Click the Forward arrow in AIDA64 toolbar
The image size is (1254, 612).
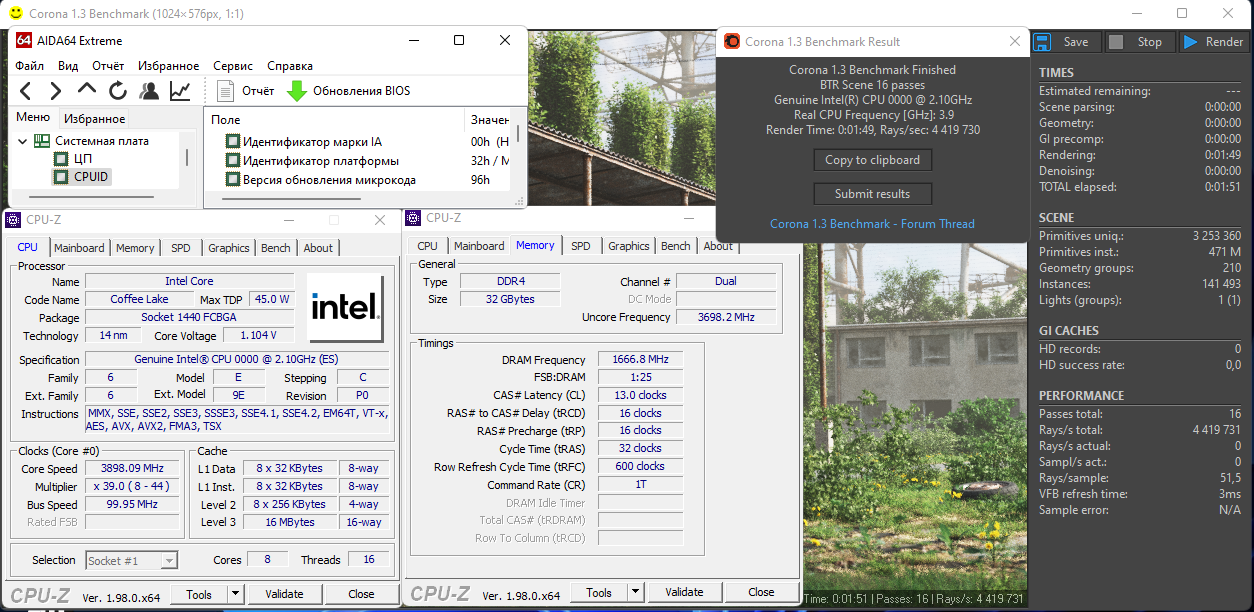[56, 91]
